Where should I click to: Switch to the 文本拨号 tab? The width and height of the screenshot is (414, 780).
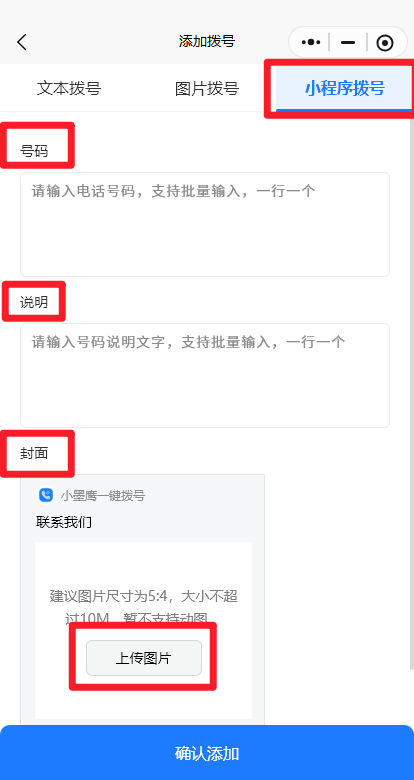(x=69, y=88)
